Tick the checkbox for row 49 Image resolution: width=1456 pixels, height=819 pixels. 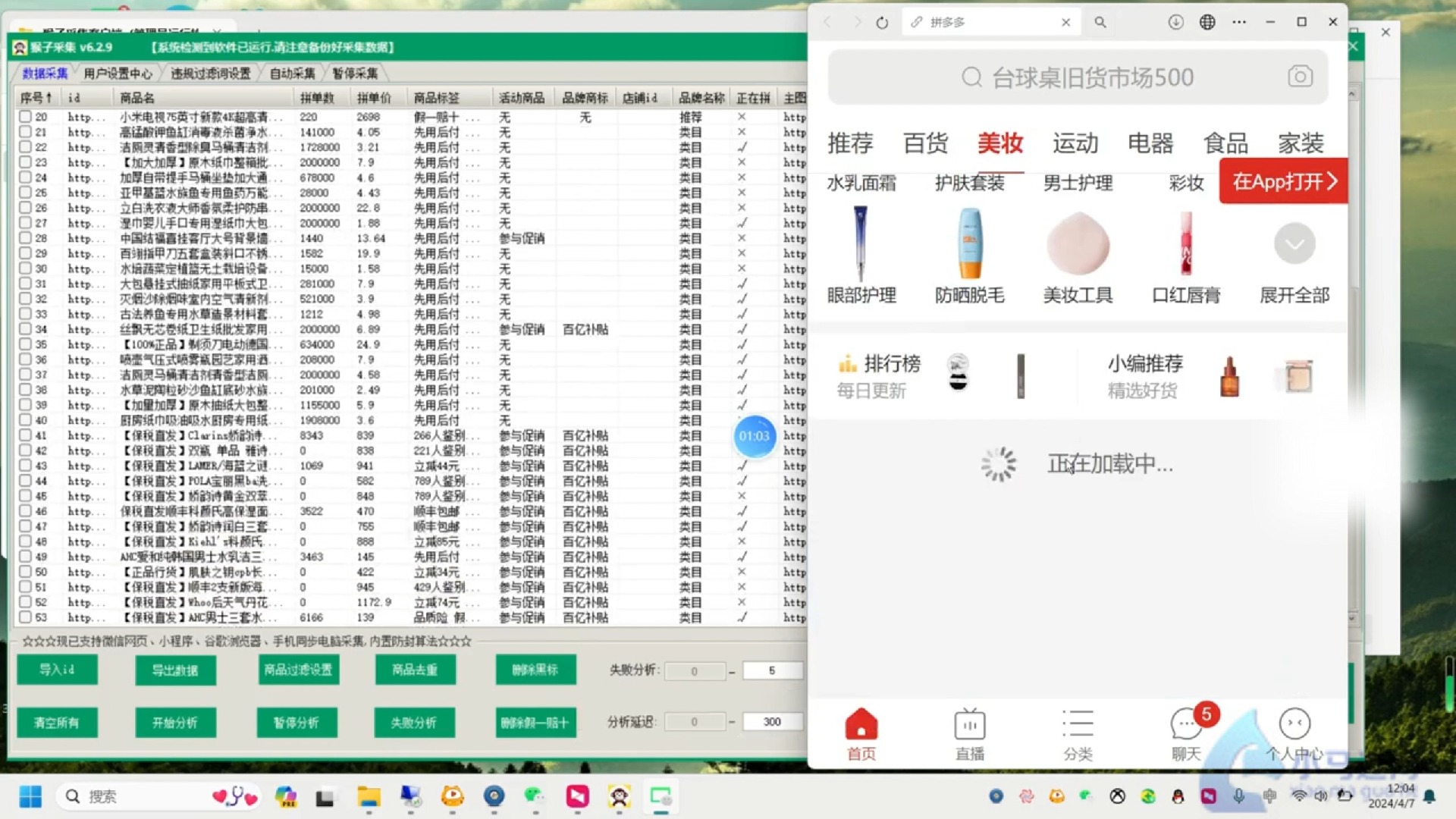[x=25, y=557]
